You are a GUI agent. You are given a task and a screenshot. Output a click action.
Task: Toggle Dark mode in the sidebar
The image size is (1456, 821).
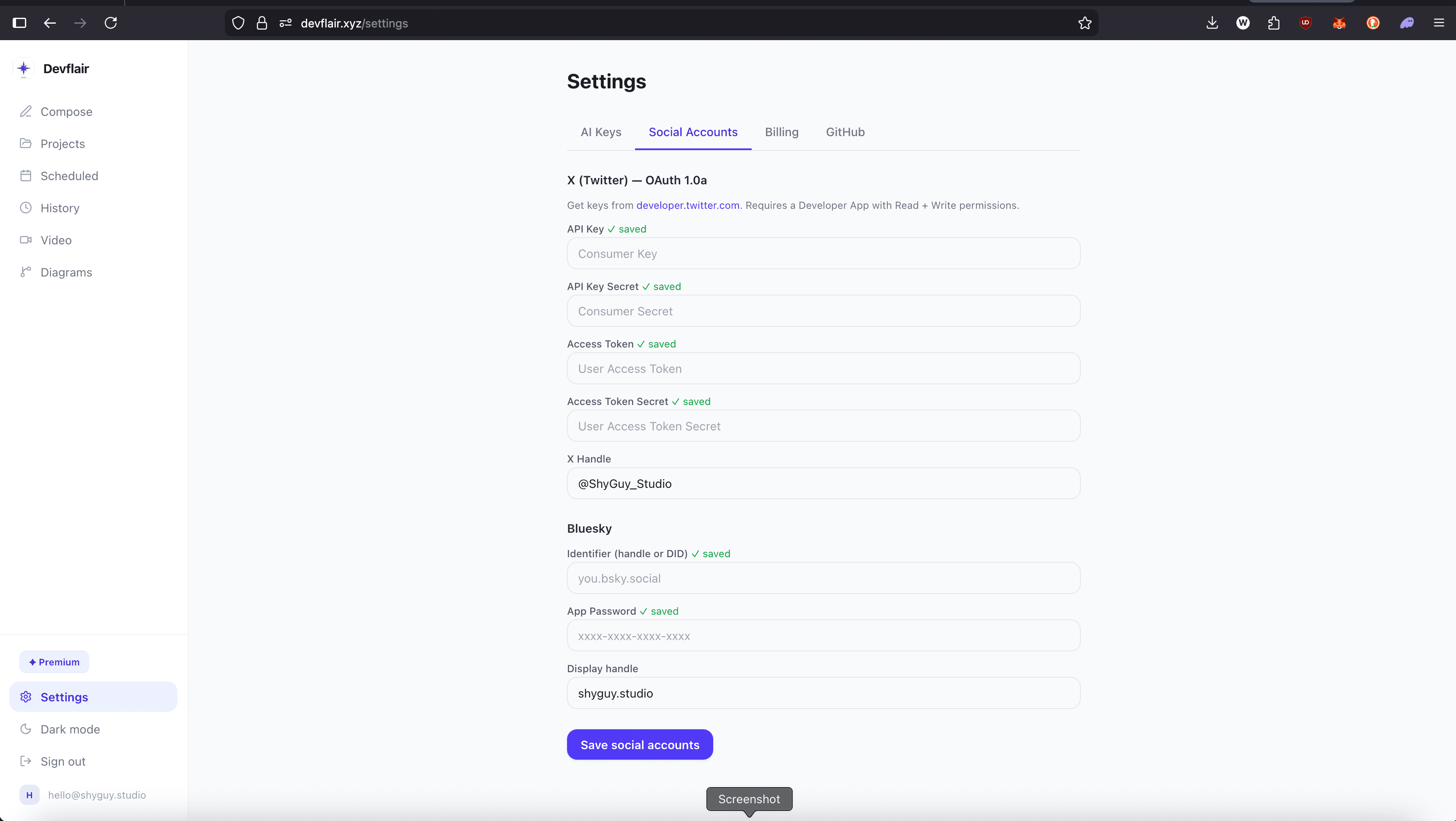[x=70, y=729]
